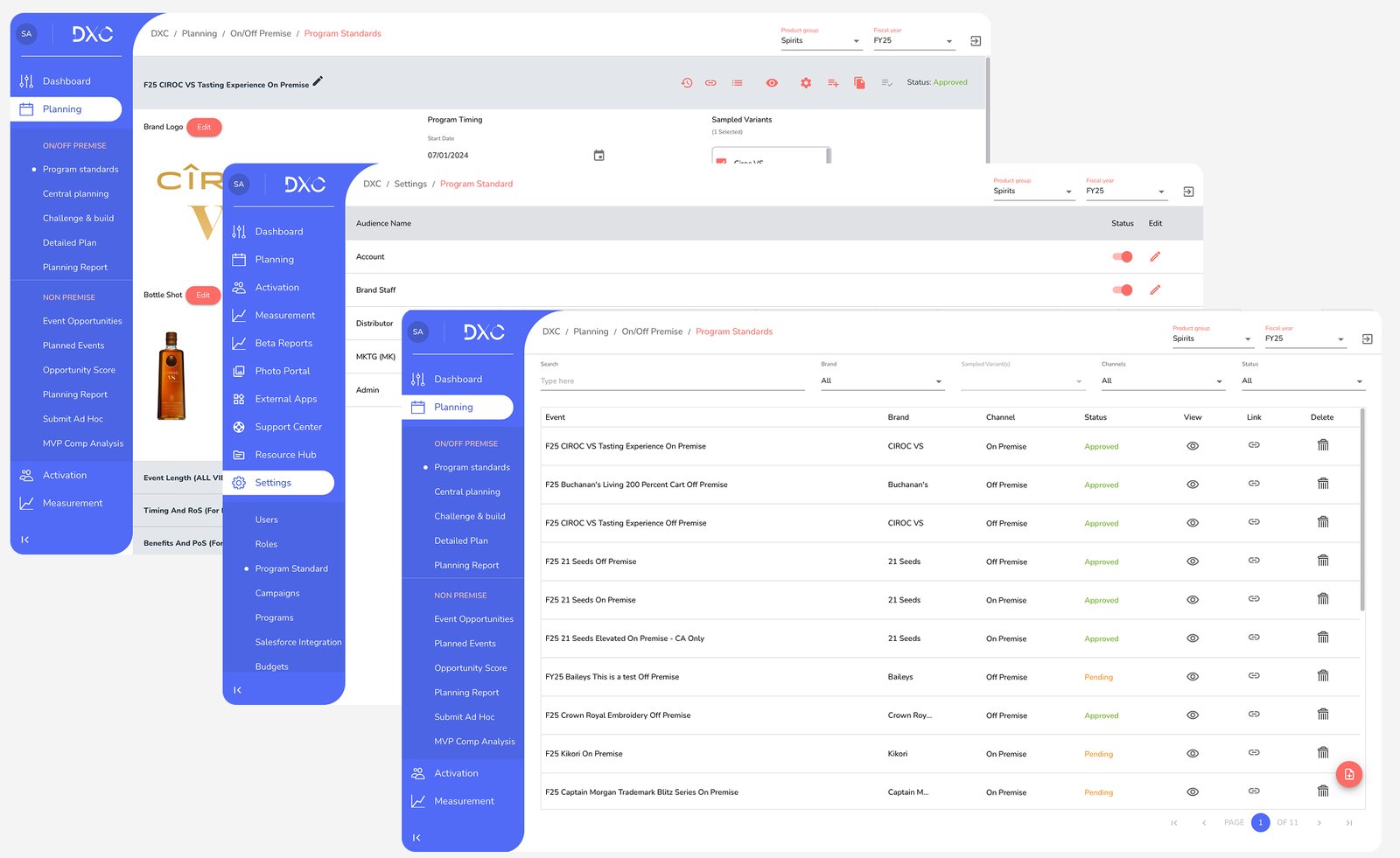This screenshot has height=858, width=1400.
Task: Click the link icon in the back window toolbar
Action: pyautogui.click(x=710, y=83)
